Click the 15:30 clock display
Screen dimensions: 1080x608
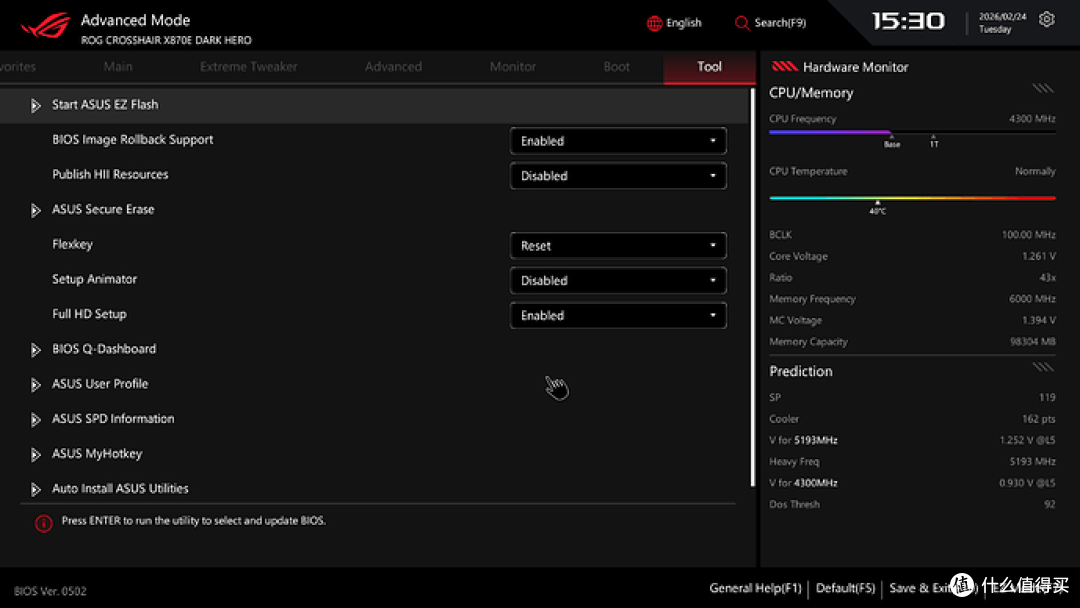pyautogui.click(x=908, y=21)
